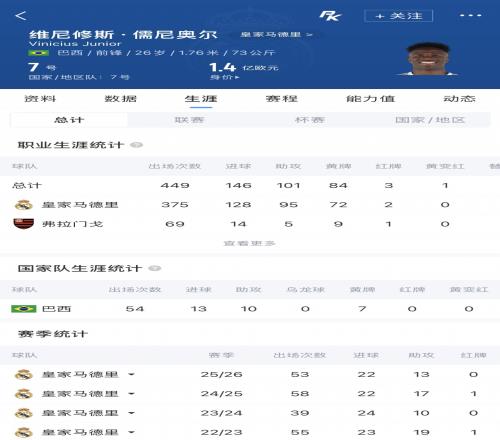Image resolution: width=500 pixels, height=440 pixels.
Task: Open 皇家马德里 team link in header
Action: [x=276, y=35]
